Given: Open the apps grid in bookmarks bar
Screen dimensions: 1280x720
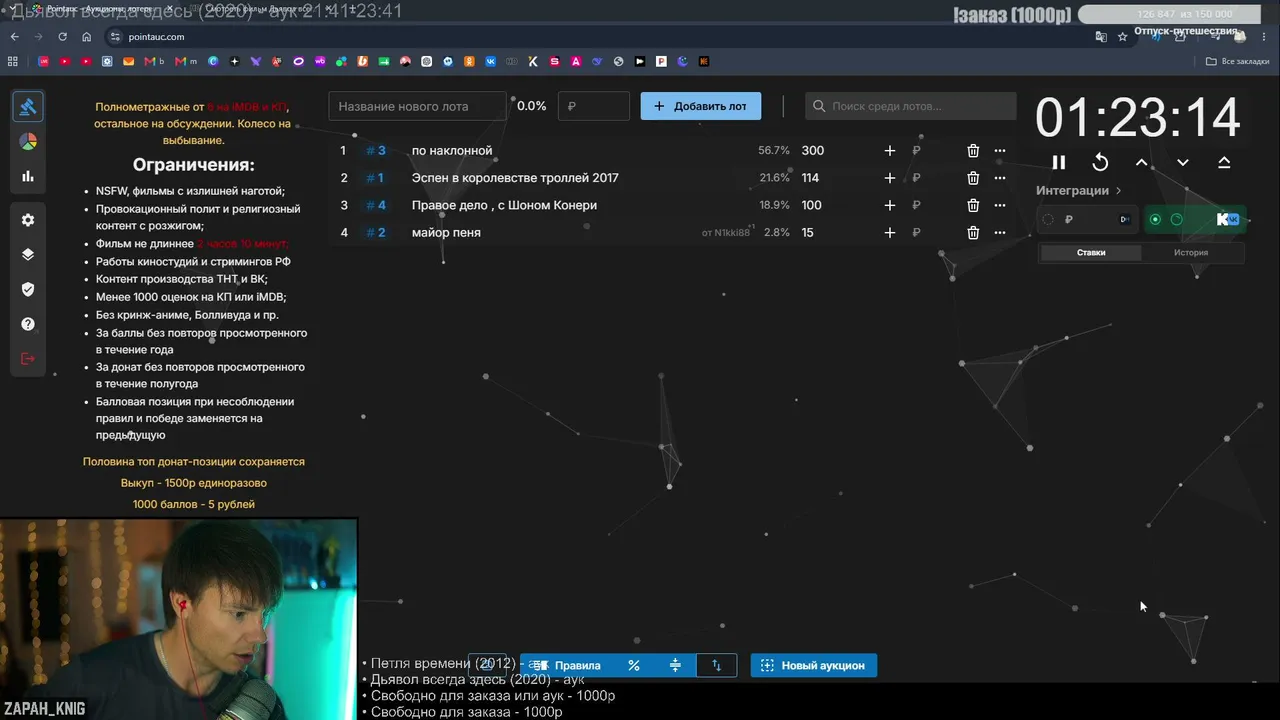Looking at the screenshot, I should click(13, 61).
